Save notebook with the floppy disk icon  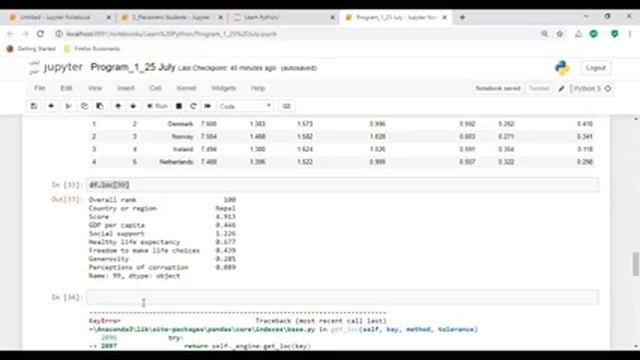[34, 106]
